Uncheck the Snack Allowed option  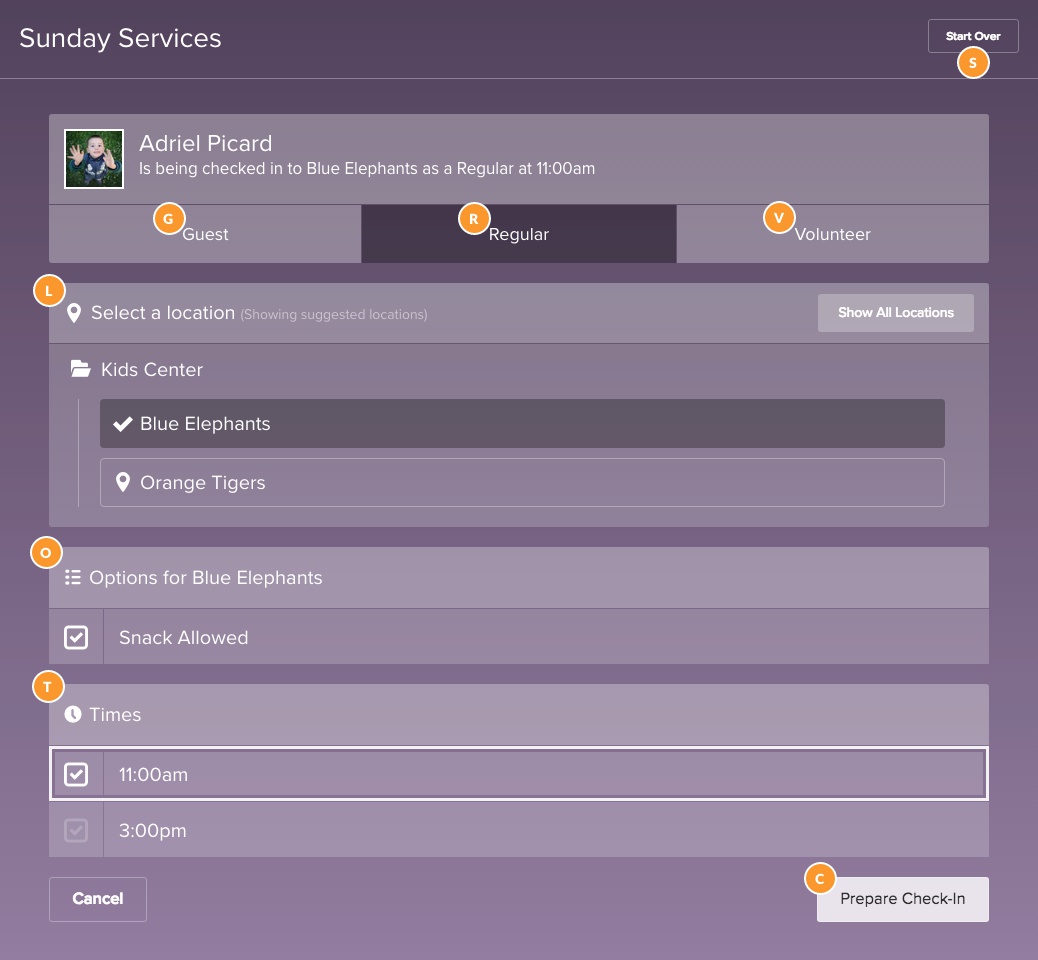click(x=76, y=636)
